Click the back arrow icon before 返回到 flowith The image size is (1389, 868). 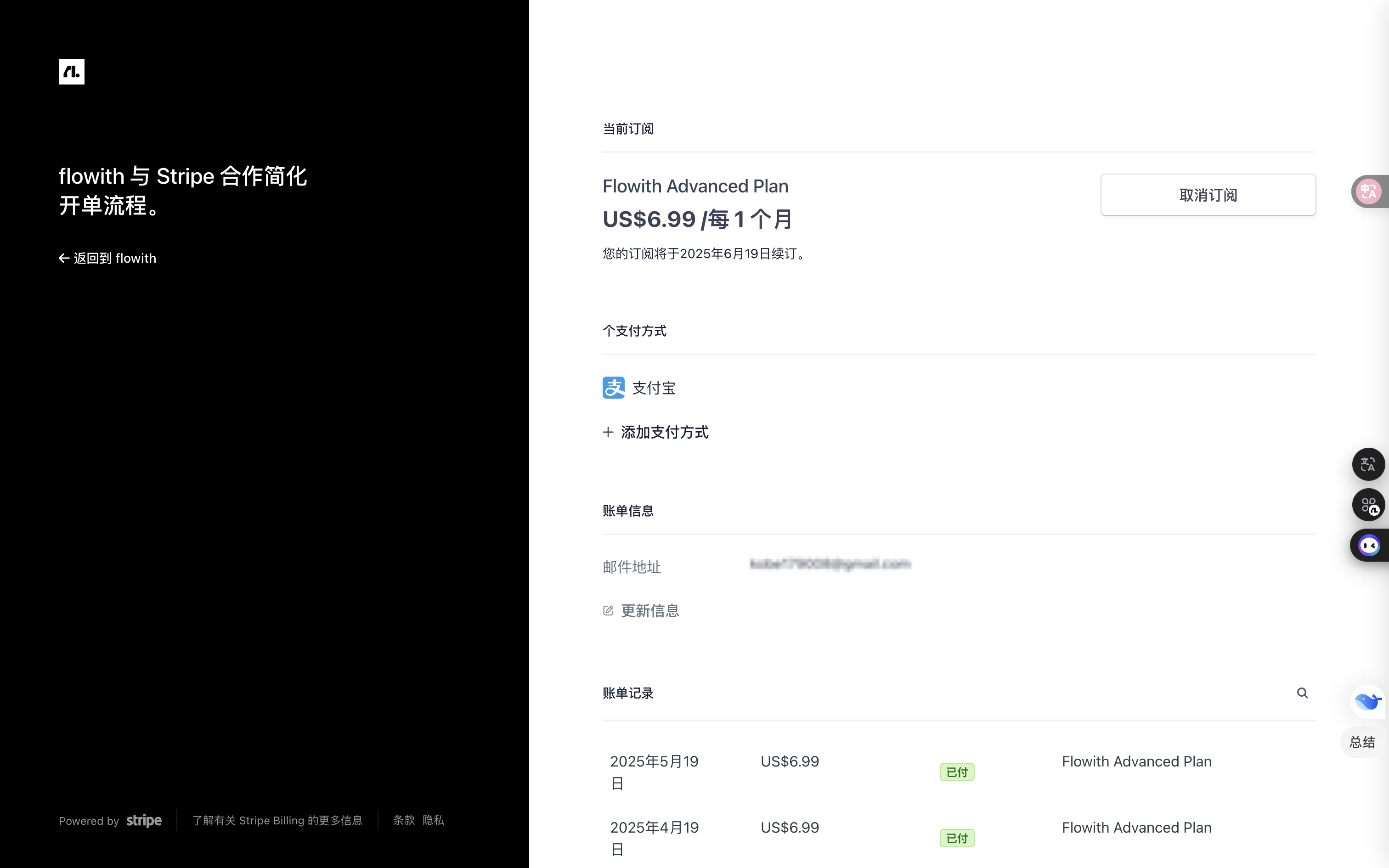[64, 258]
